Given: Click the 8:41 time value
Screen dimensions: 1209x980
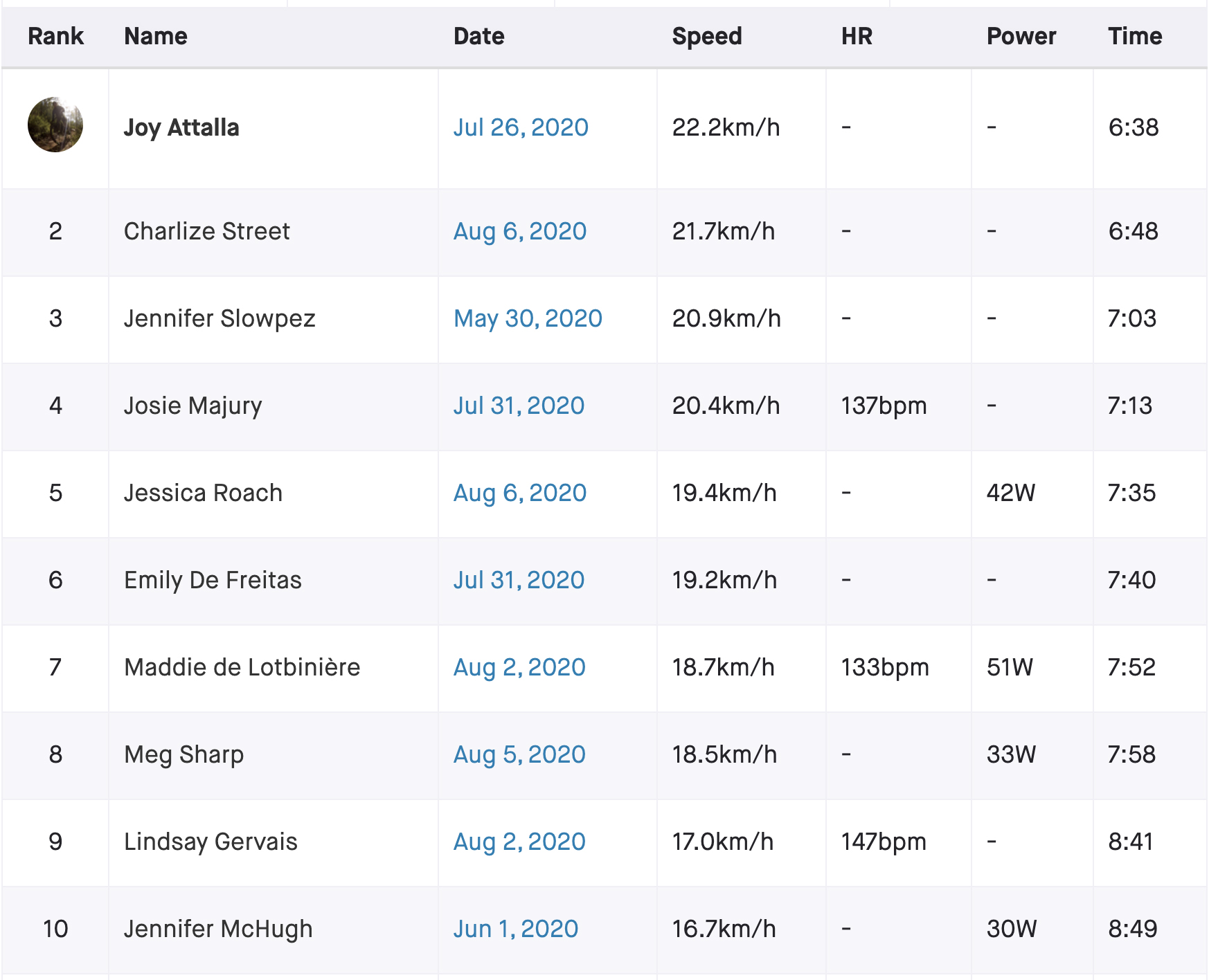Looking at the screenshot, I should (x=1131, y=842).
